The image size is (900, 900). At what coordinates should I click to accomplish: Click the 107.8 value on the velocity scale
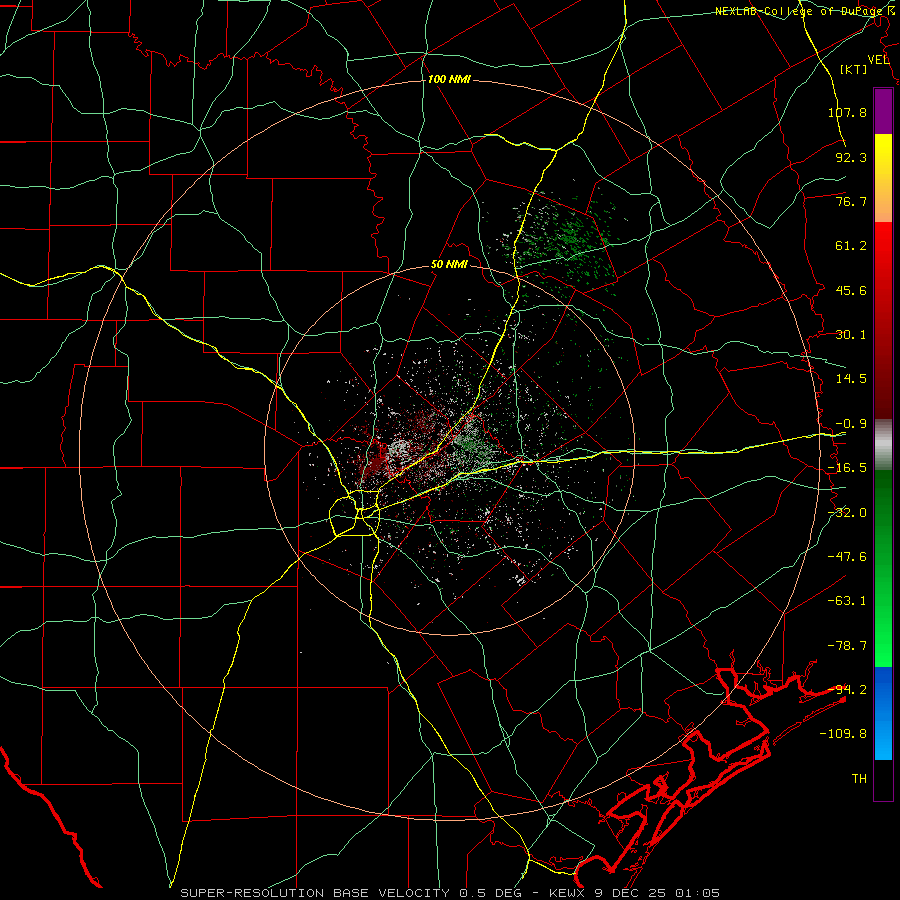pos(847,112)
